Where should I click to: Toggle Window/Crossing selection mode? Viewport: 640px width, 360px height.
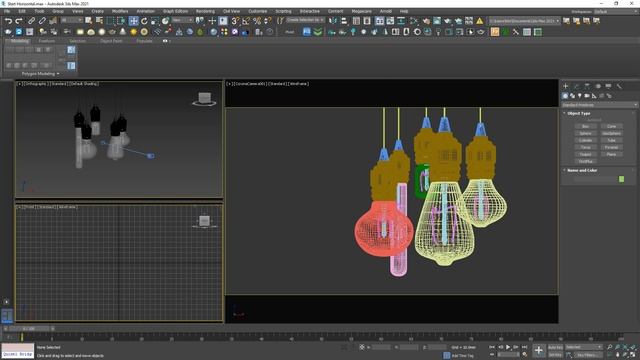coord(121,20)
